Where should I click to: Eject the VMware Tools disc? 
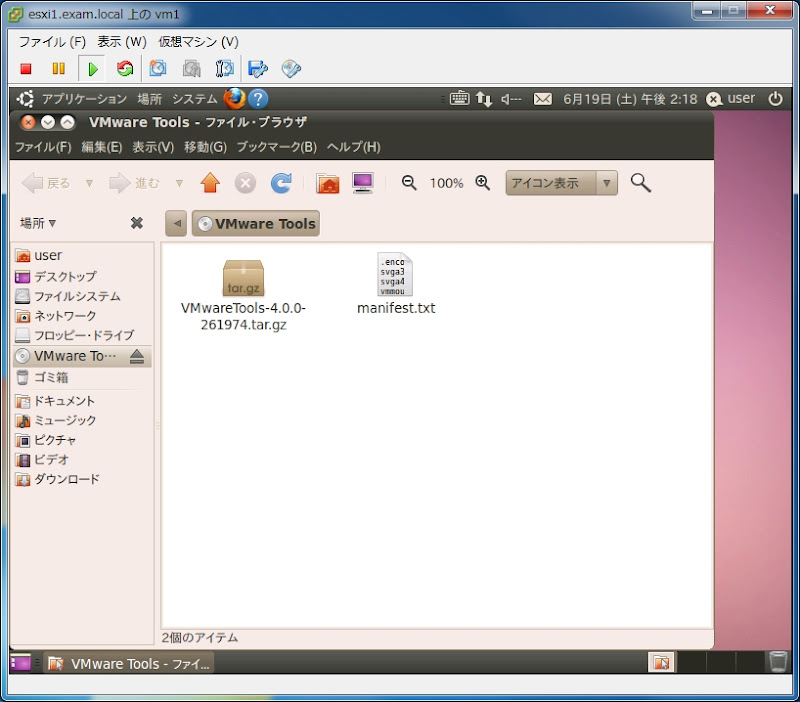[x=136, y=356]
